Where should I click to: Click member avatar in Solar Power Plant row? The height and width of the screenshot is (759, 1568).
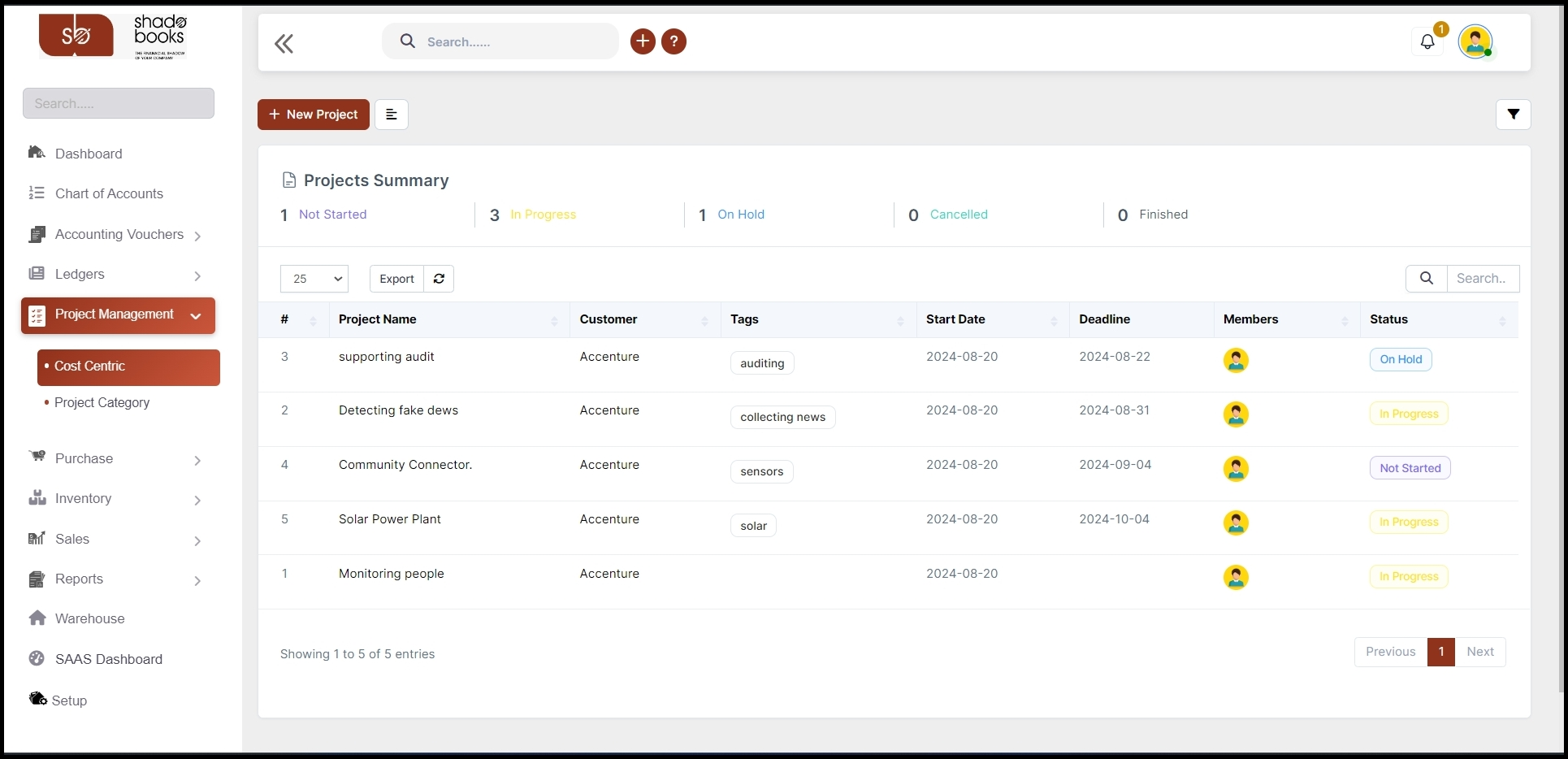pyautogui.click(x=1236, y=523)
